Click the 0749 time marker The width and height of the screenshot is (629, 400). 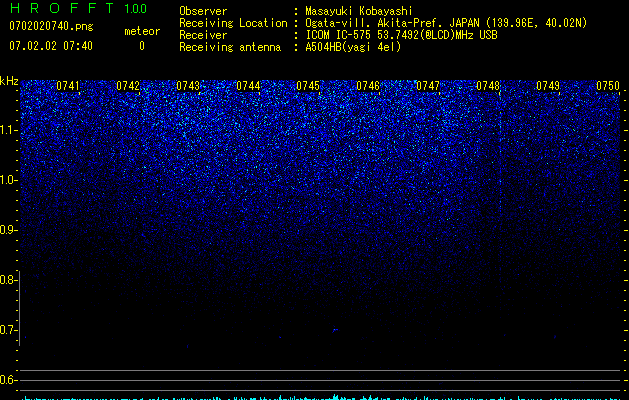click(x=548, y=86)
